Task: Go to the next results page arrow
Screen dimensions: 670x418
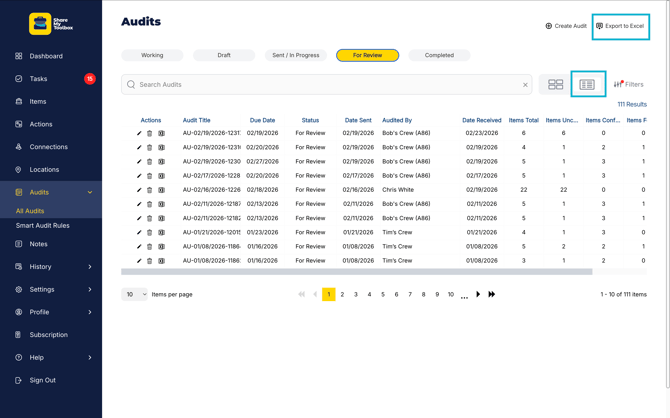Action: point(478,294)
